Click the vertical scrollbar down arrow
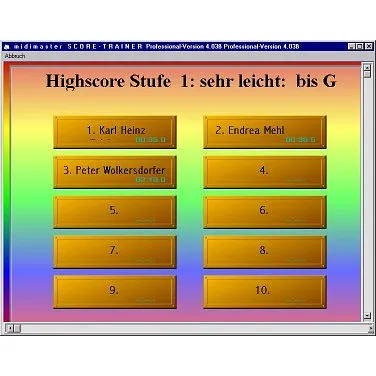Image resolution: width=376 pixels, height=376 pixels. (367, 315)
